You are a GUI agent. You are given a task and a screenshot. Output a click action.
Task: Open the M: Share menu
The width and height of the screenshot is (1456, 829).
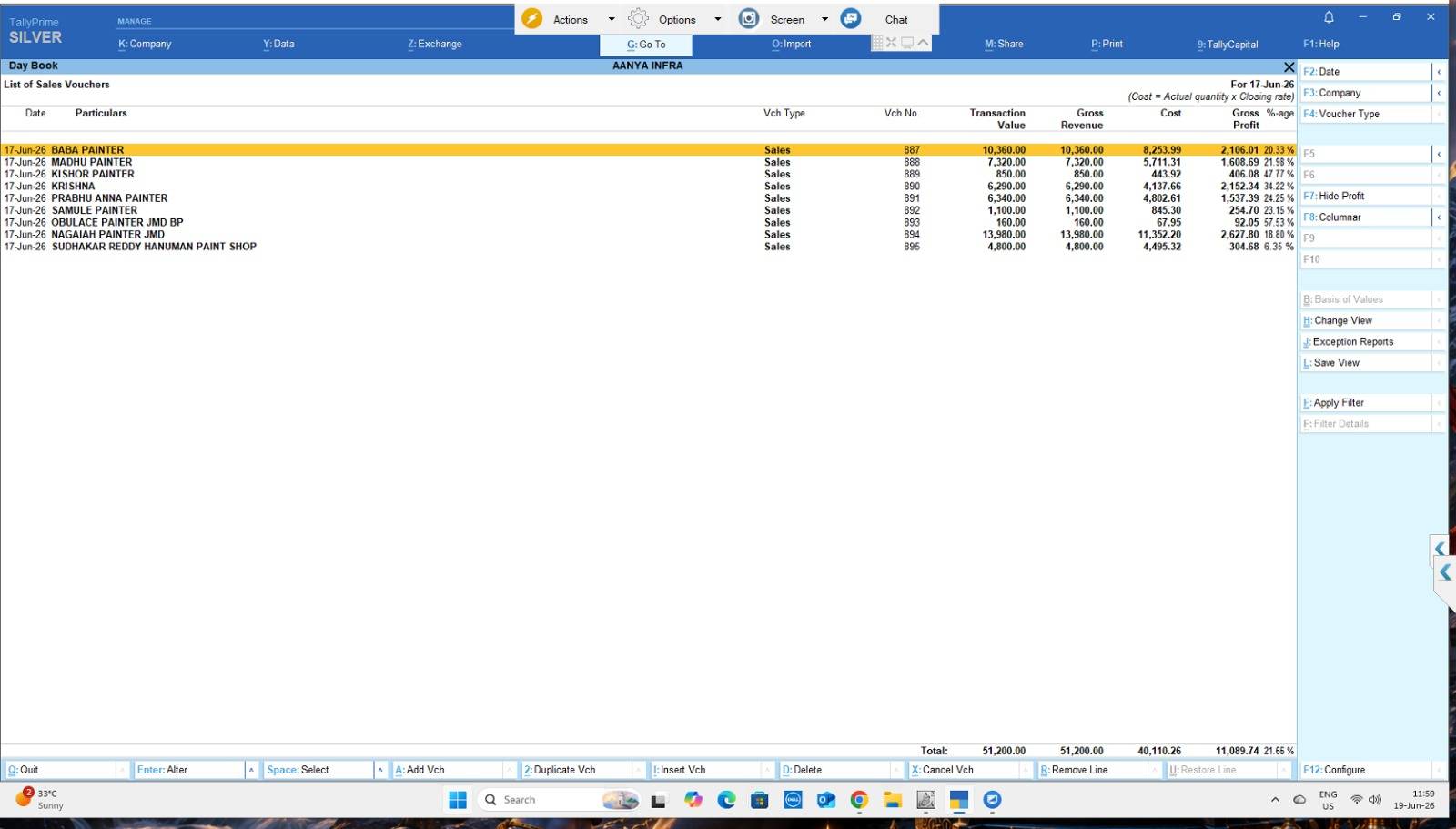click(x=1004, y=44)
